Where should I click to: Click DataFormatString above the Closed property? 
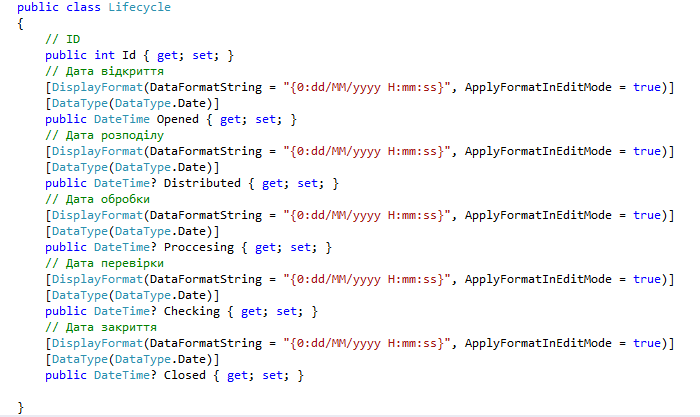click(206, 344)
